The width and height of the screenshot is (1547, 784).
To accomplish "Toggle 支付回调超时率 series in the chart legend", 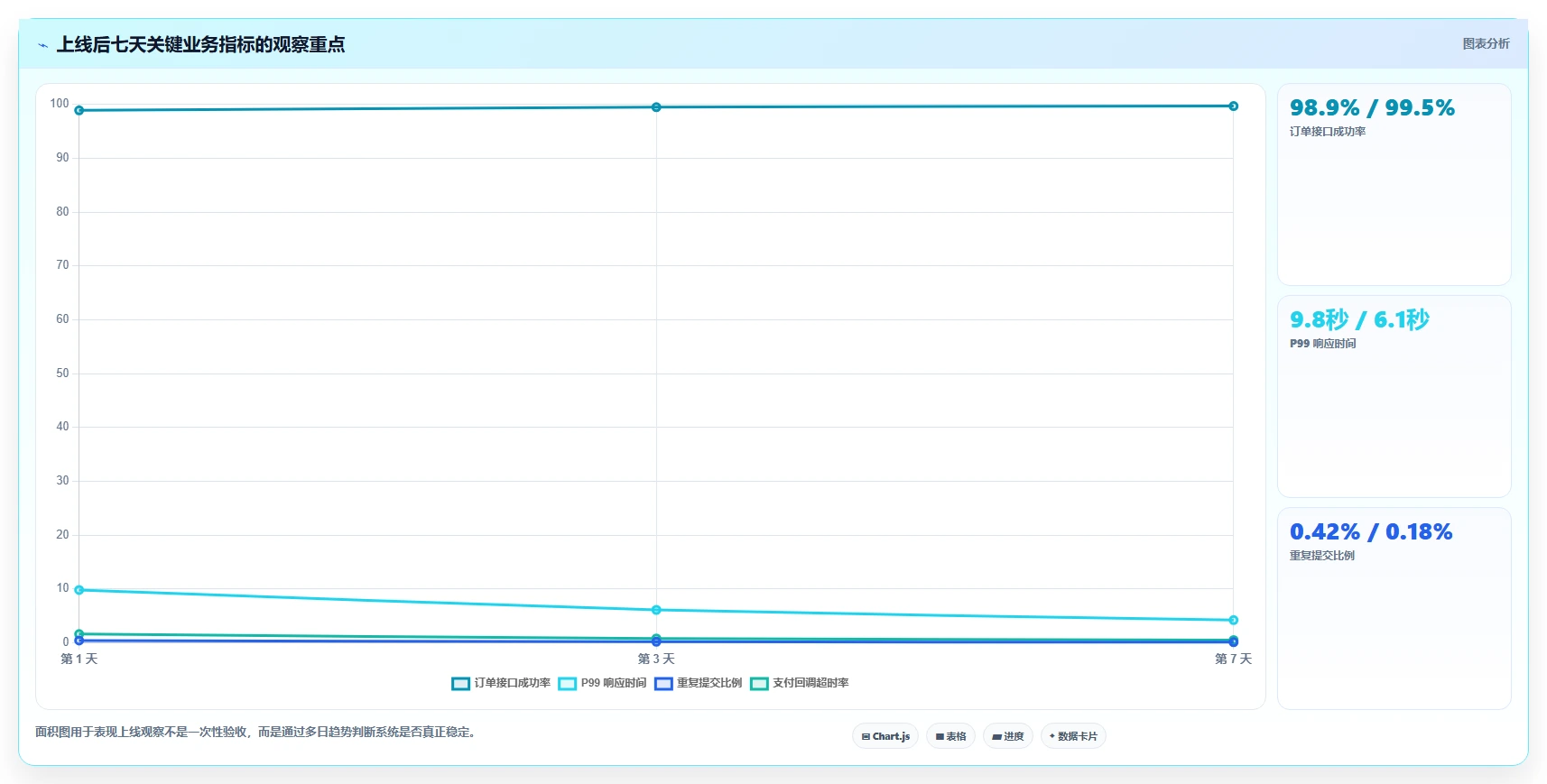I will 799,683.
